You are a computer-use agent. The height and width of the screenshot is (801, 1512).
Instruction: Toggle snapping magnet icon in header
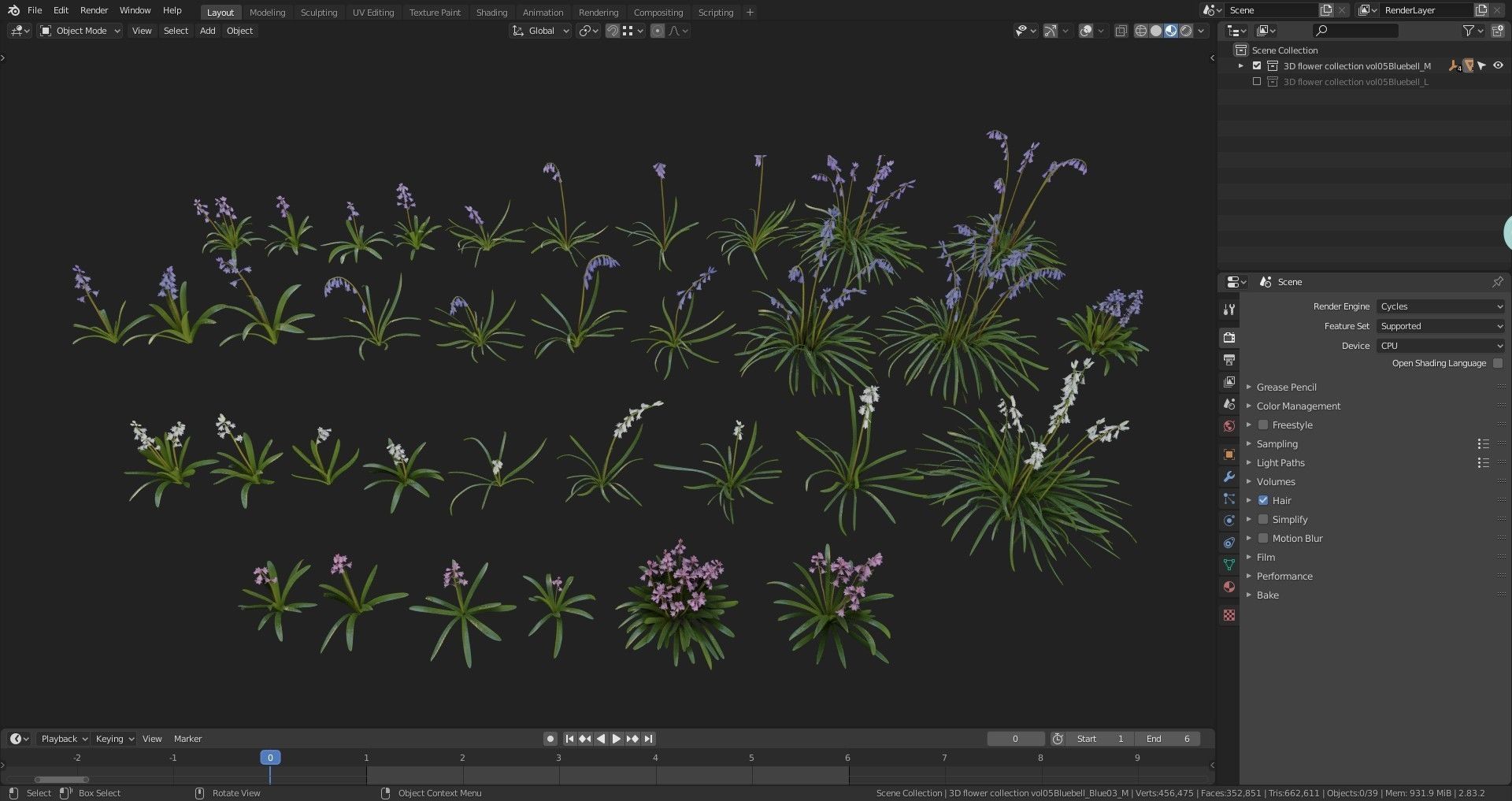612,31
